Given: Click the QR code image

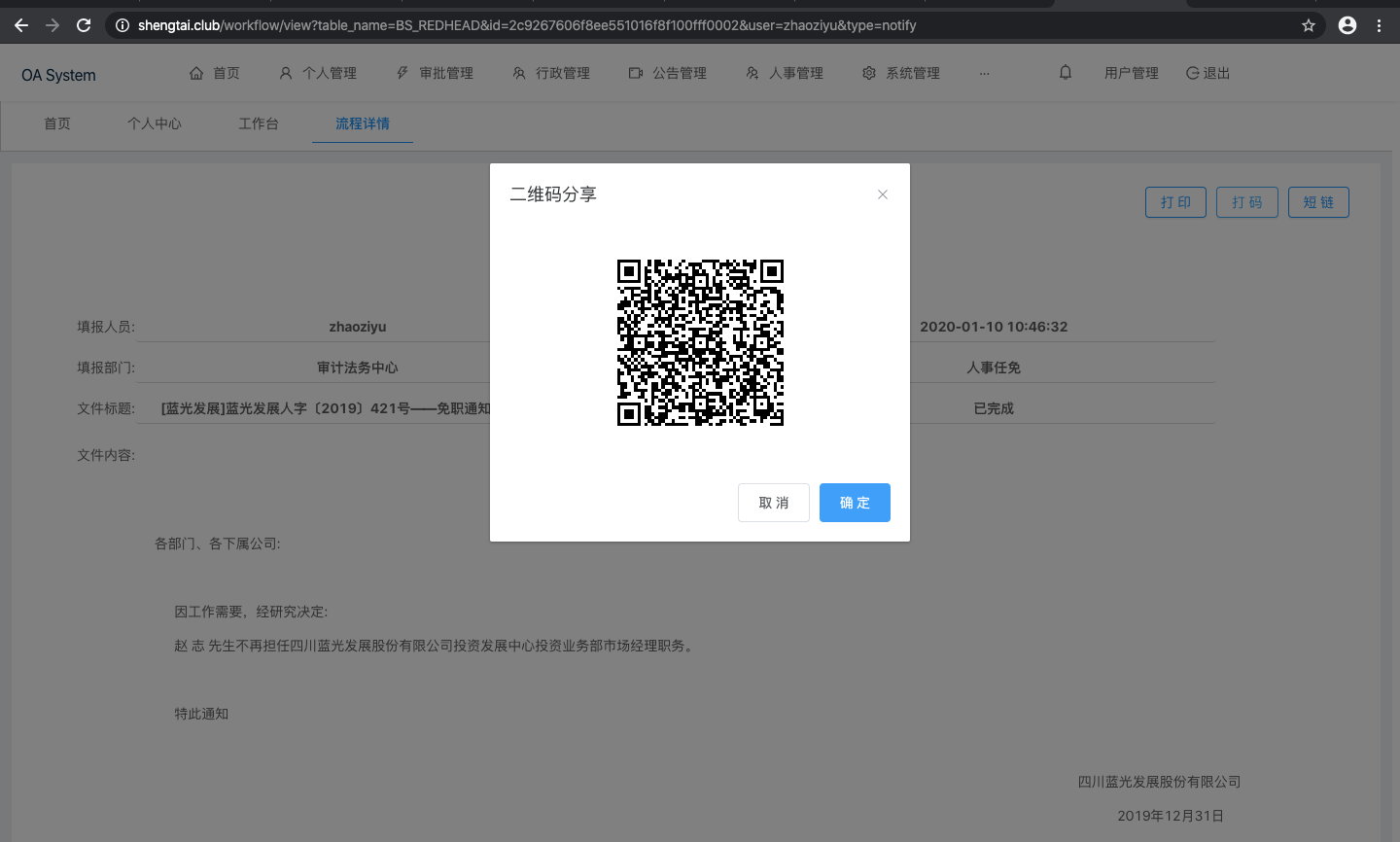Looking at the screenshot, I should tap(700, 342).
